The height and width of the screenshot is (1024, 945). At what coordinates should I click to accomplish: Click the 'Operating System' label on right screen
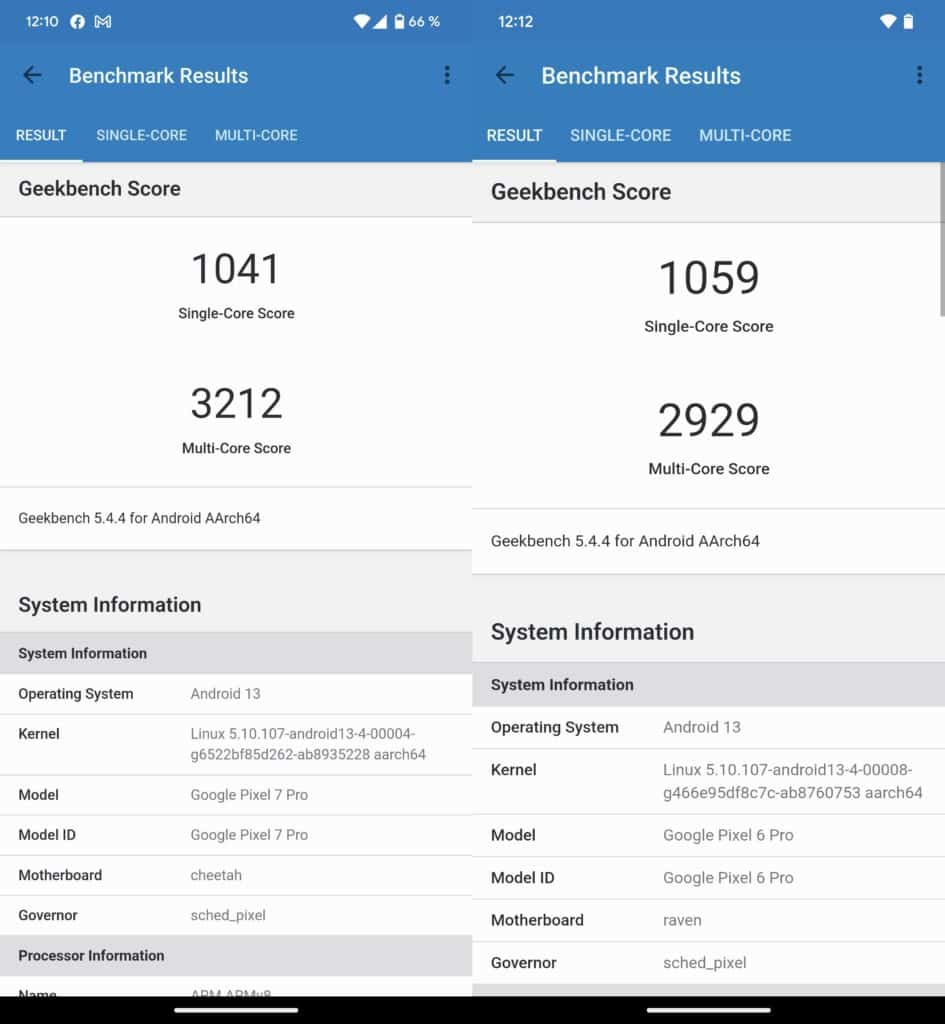click(555, 728)
